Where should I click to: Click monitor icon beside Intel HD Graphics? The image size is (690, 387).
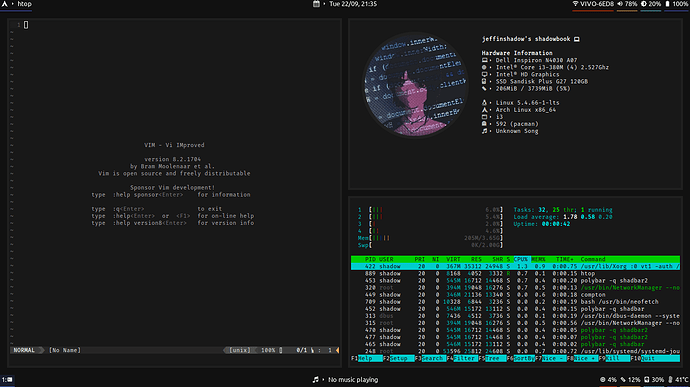tap(484, 74)
